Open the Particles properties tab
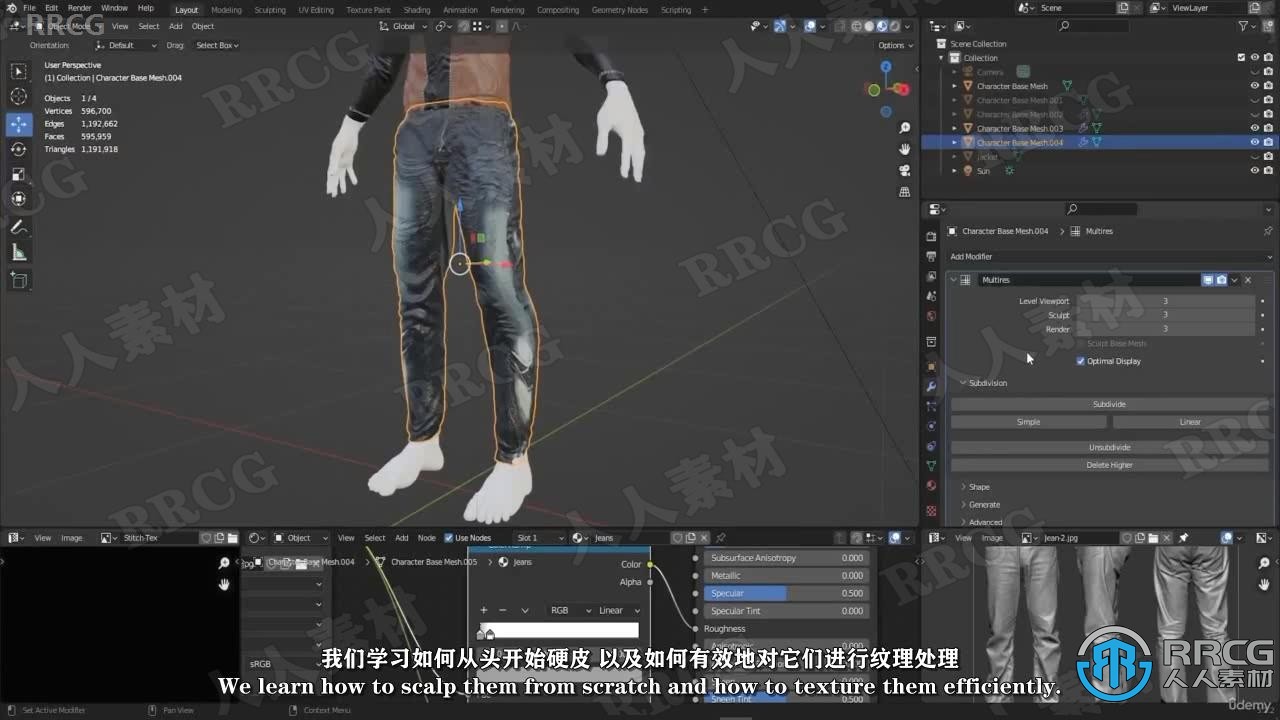The width and height of the screenshot is (1280, 720). (x=931, y=406)
